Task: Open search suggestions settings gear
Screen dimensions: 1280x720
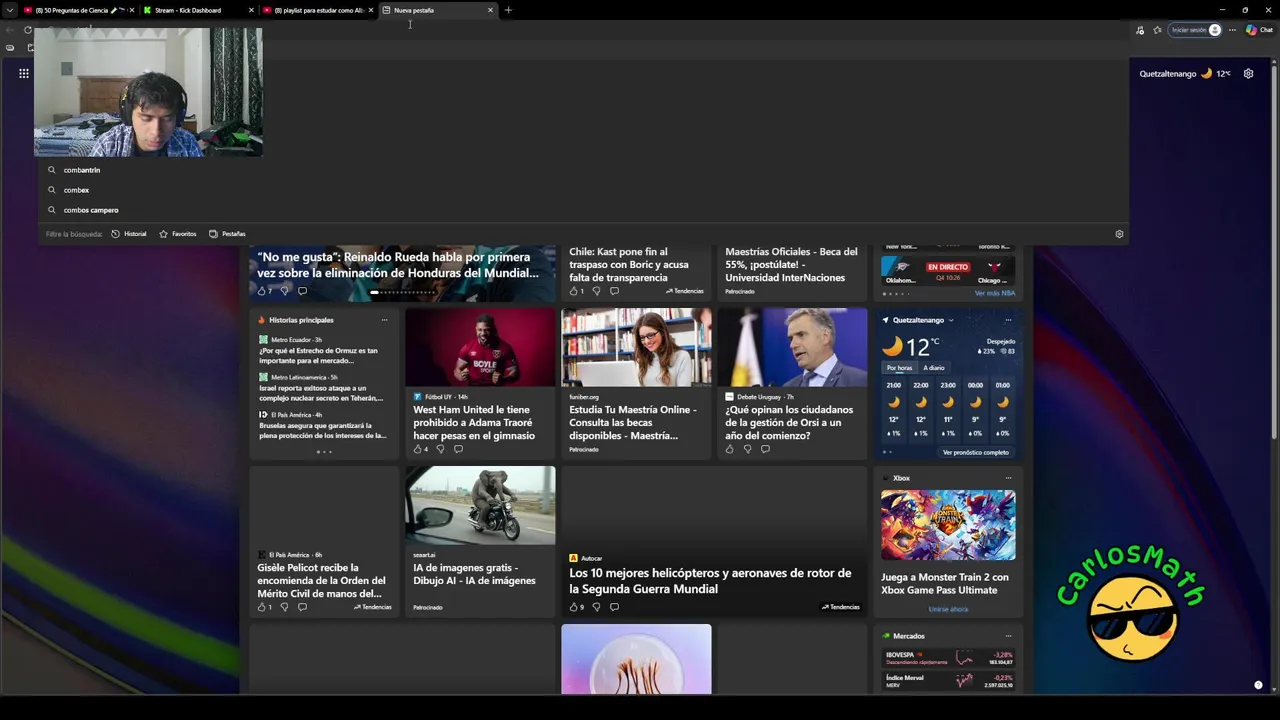Action: point(1119,234)
